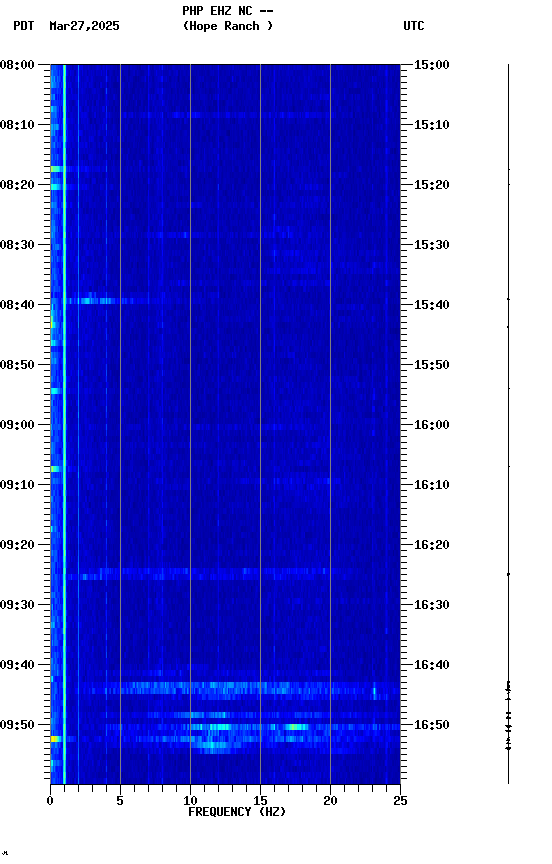
Task: Click the '15:00' UTC time label
Action: pos(432,65)
